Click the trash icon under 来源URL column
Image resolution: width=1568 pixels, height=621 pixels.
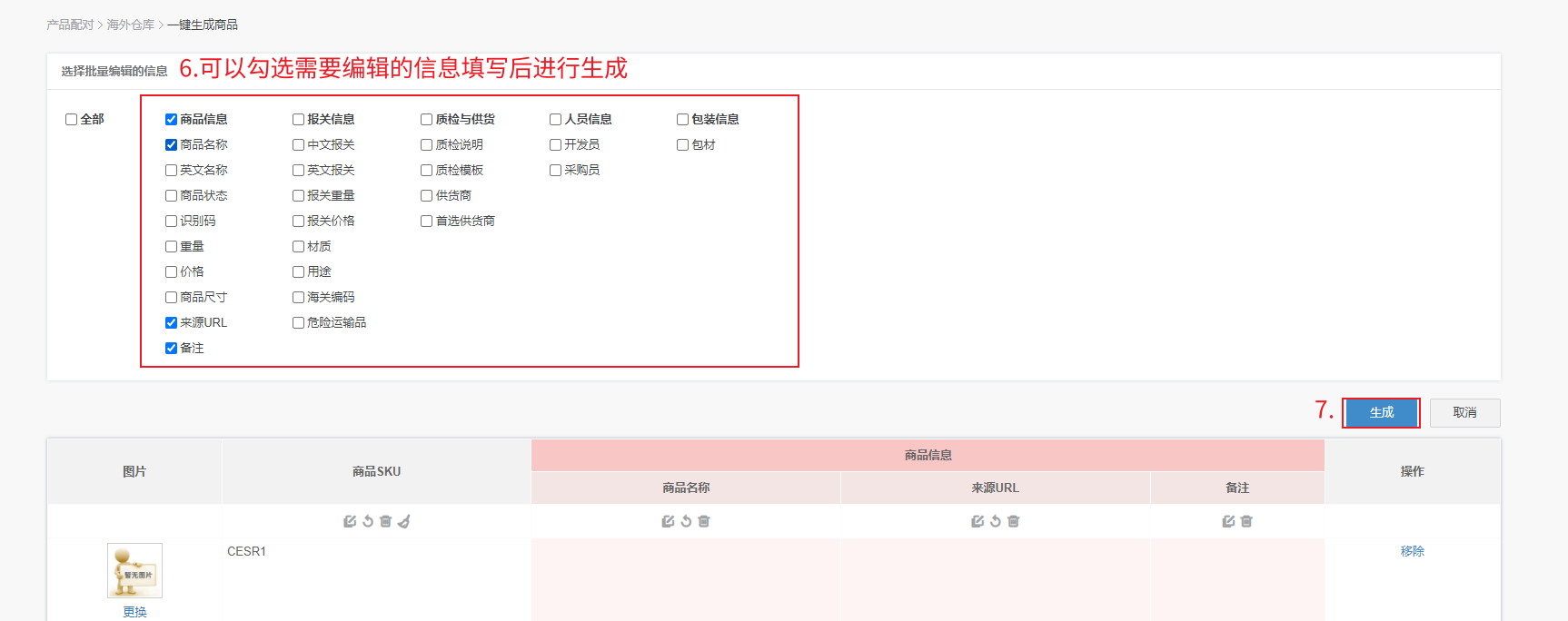pyautogui.click(x=1014, y=521)
